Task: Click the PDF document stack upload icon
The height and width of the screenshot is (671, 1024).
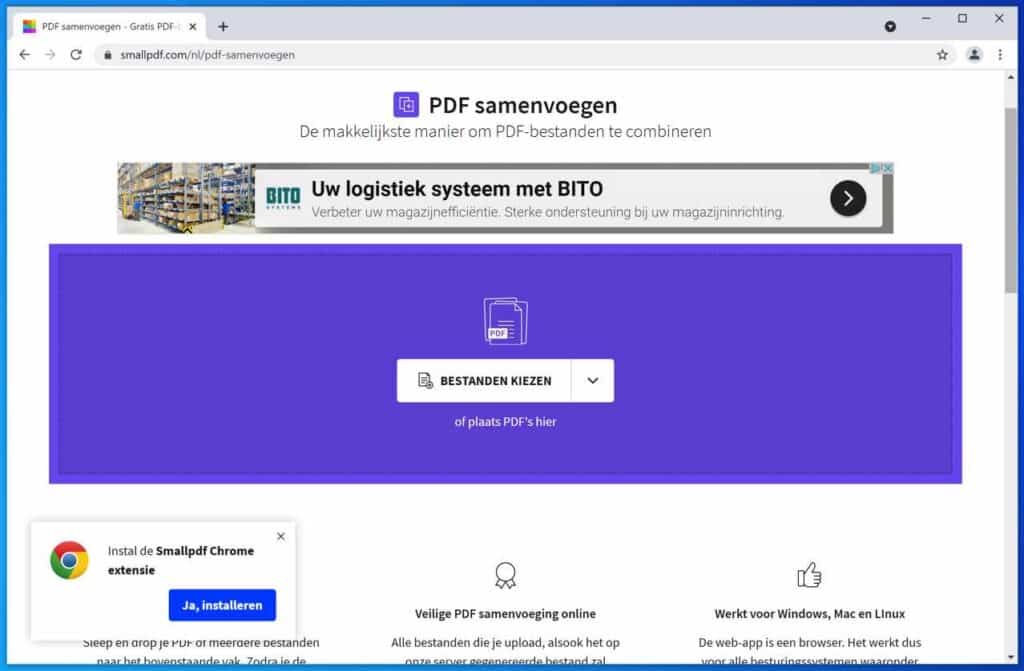Action: (504, 318)
